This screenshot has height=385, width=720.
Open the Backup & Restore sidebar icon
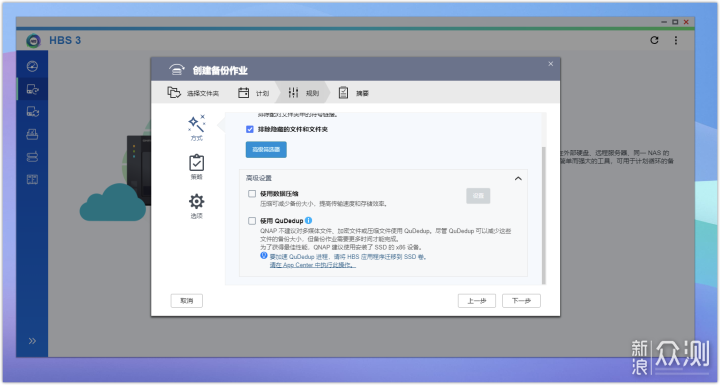coord(32,89)
